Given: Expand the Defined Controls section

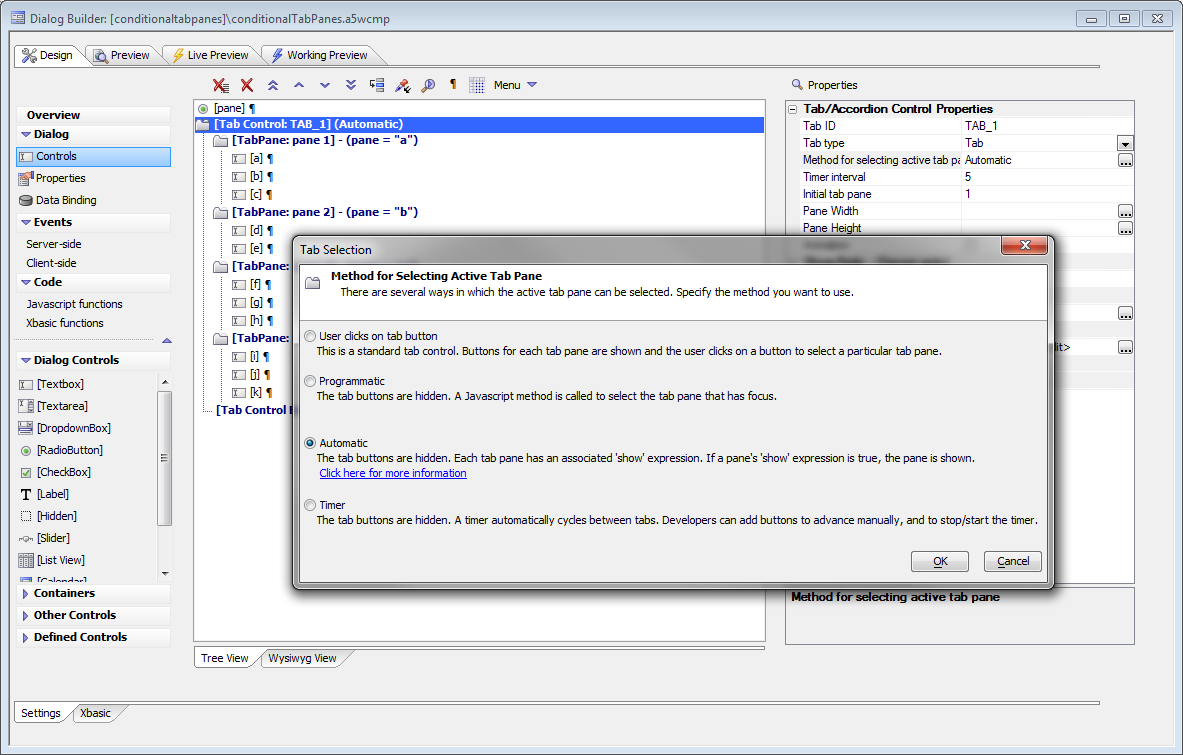Looking at the screenshot, I should 26,637.
